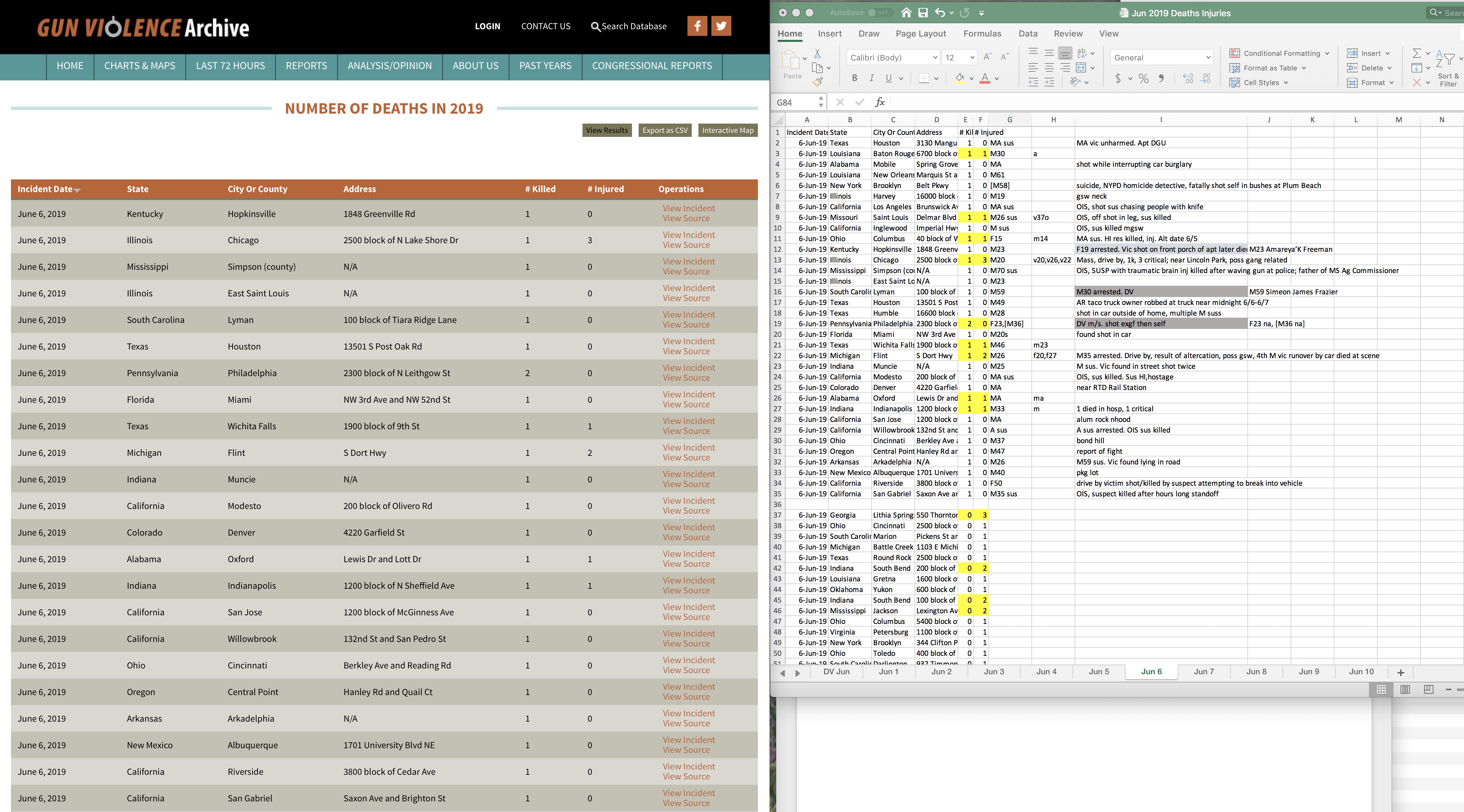The image size is (1464, 812).
Task: Click the percent style icon
Action: point(1143,78)
